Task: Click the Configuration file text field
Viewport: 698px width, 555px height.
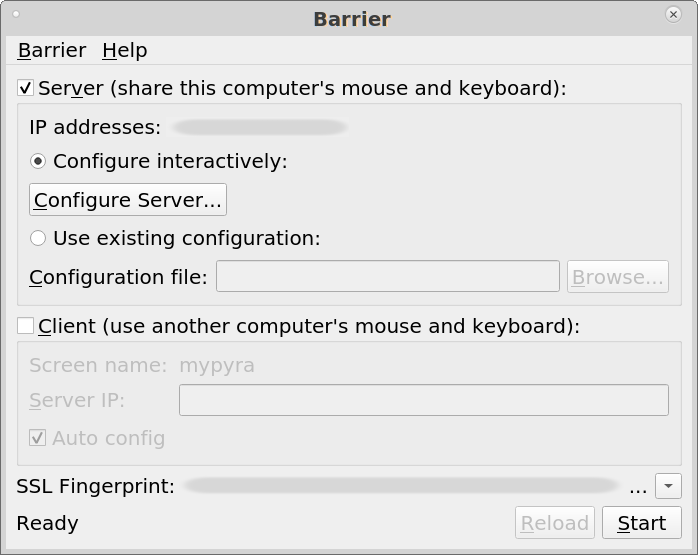Action: tap(388, 277)
